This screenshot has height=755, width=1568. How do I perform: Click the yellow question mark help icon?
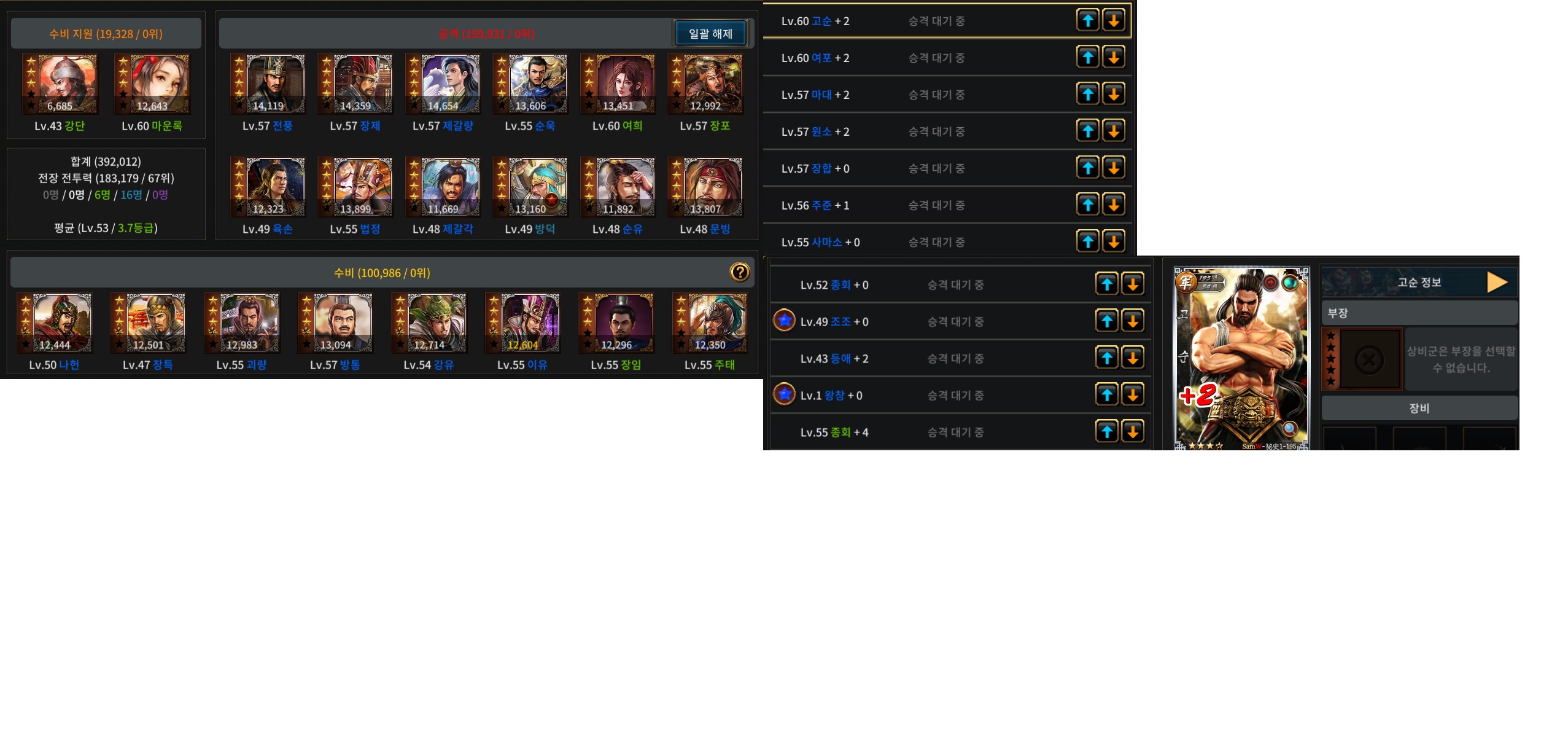739,272
